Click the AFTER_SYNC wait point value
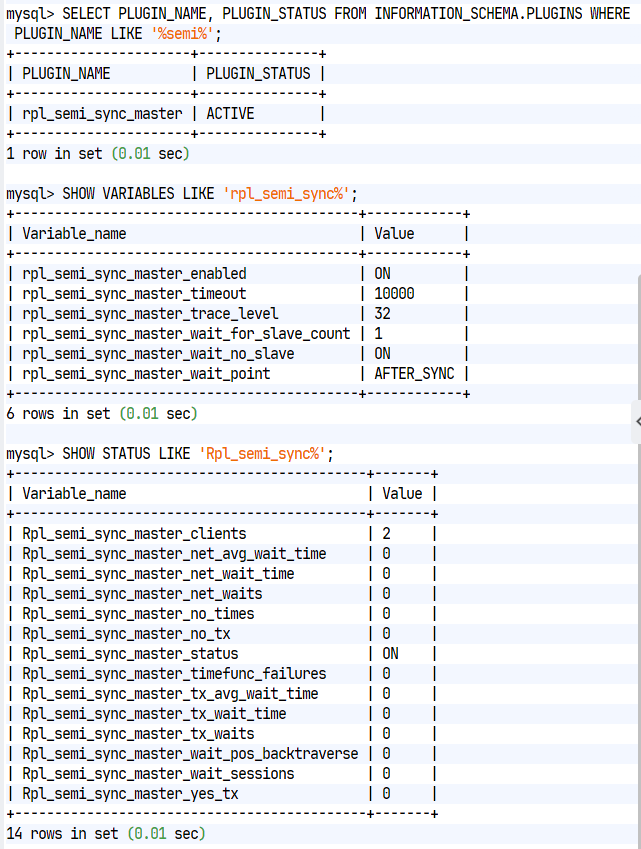641x849 pixels. click(414, 374)
